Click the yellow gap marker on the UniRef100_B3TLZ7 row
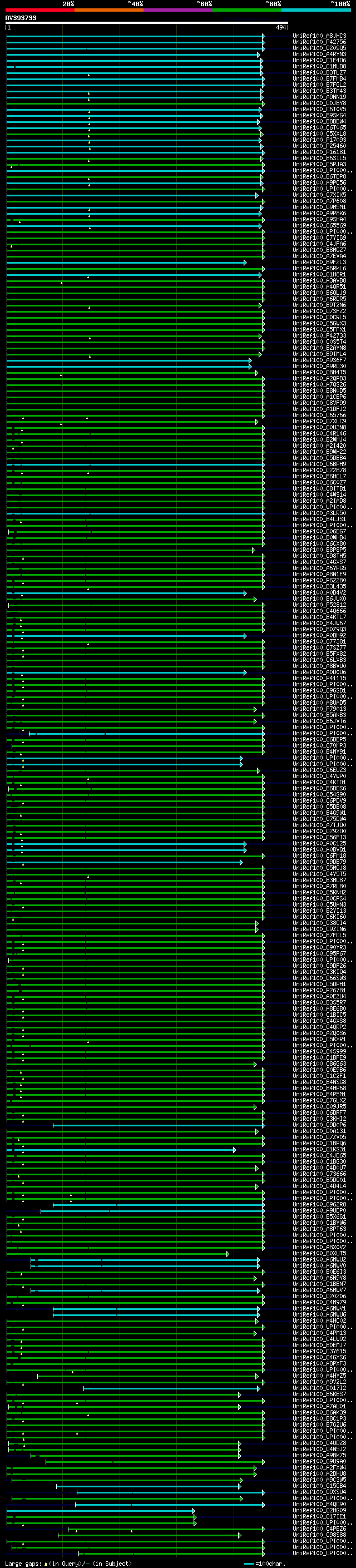Viewport: 356px width, 1568px height. (89, 75)
